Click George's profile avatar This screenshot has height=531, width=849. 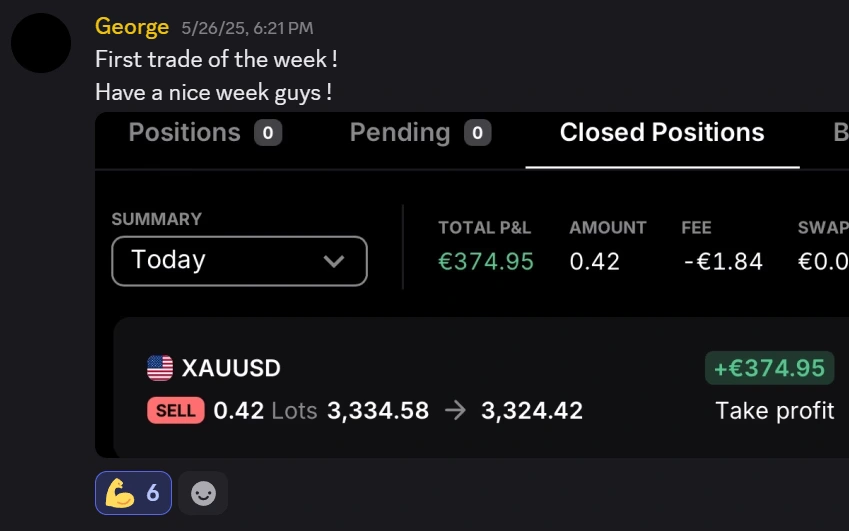pyautogui.click(x=40, y=43)
